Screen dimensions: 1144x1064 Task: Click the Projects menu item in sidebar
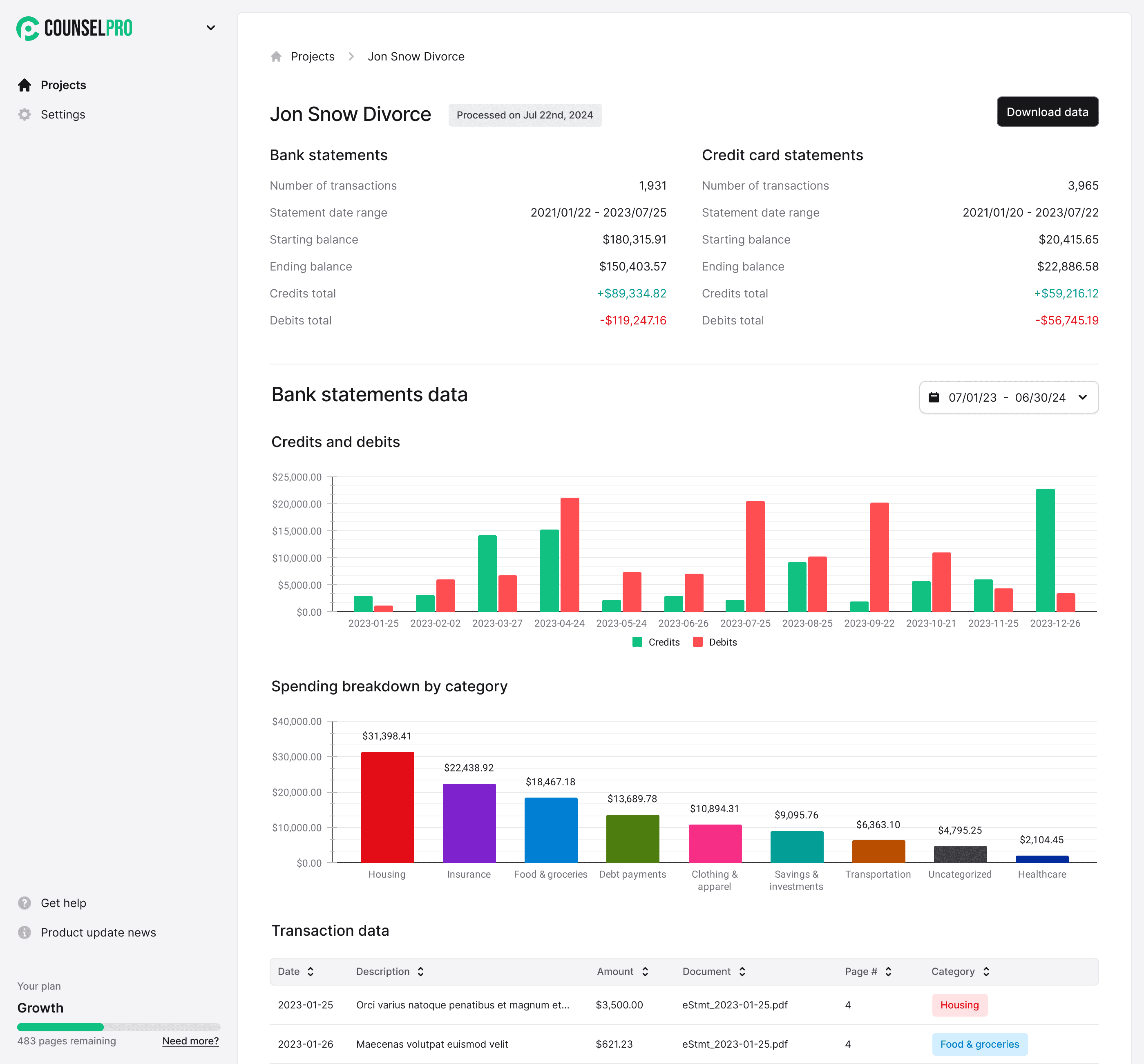click(63, 84)
